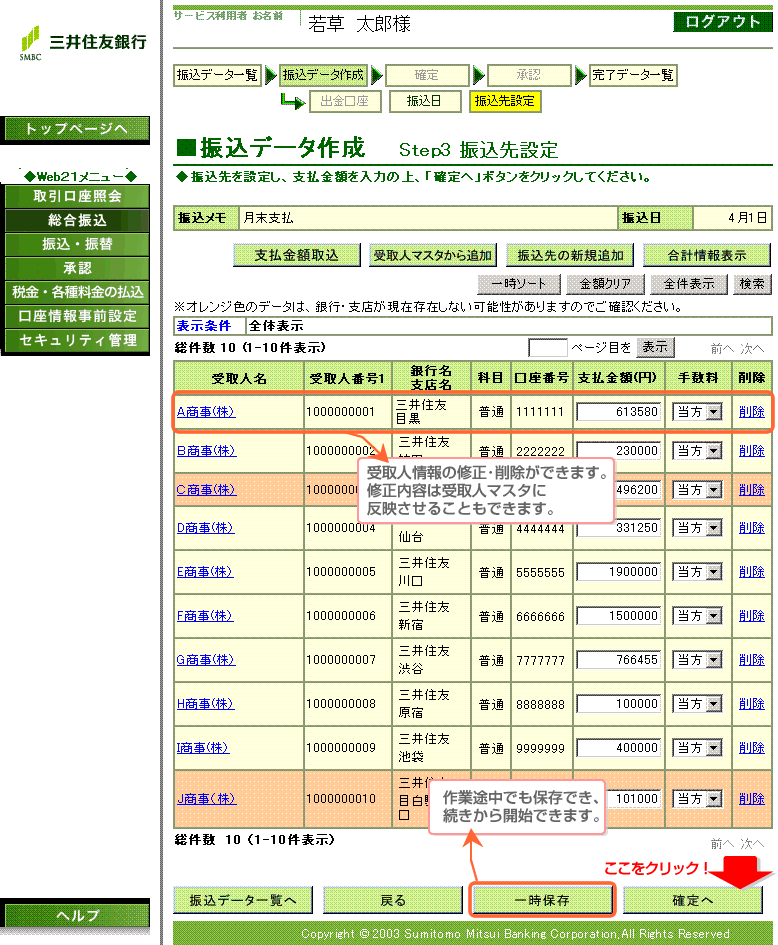778x945 pixels.
Task: Open セキュリティ管理 menu item
Action: pos(77,341)
